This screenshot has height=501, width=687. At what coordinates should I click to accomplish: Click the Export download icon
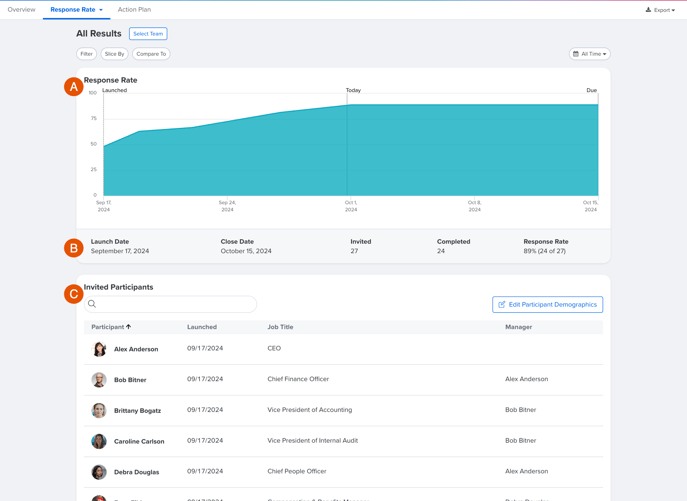[648, 10]
